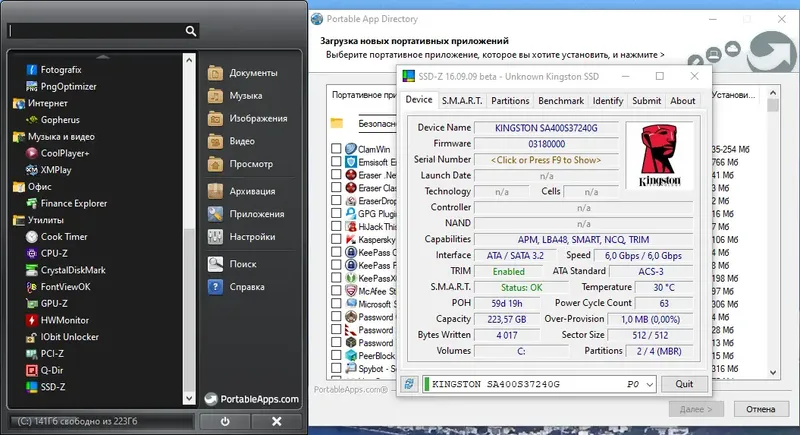The width and height of the screenshot is (800, 435).
Task: Tick the Eraser .Net checkbox
Action: coord(336,174)
